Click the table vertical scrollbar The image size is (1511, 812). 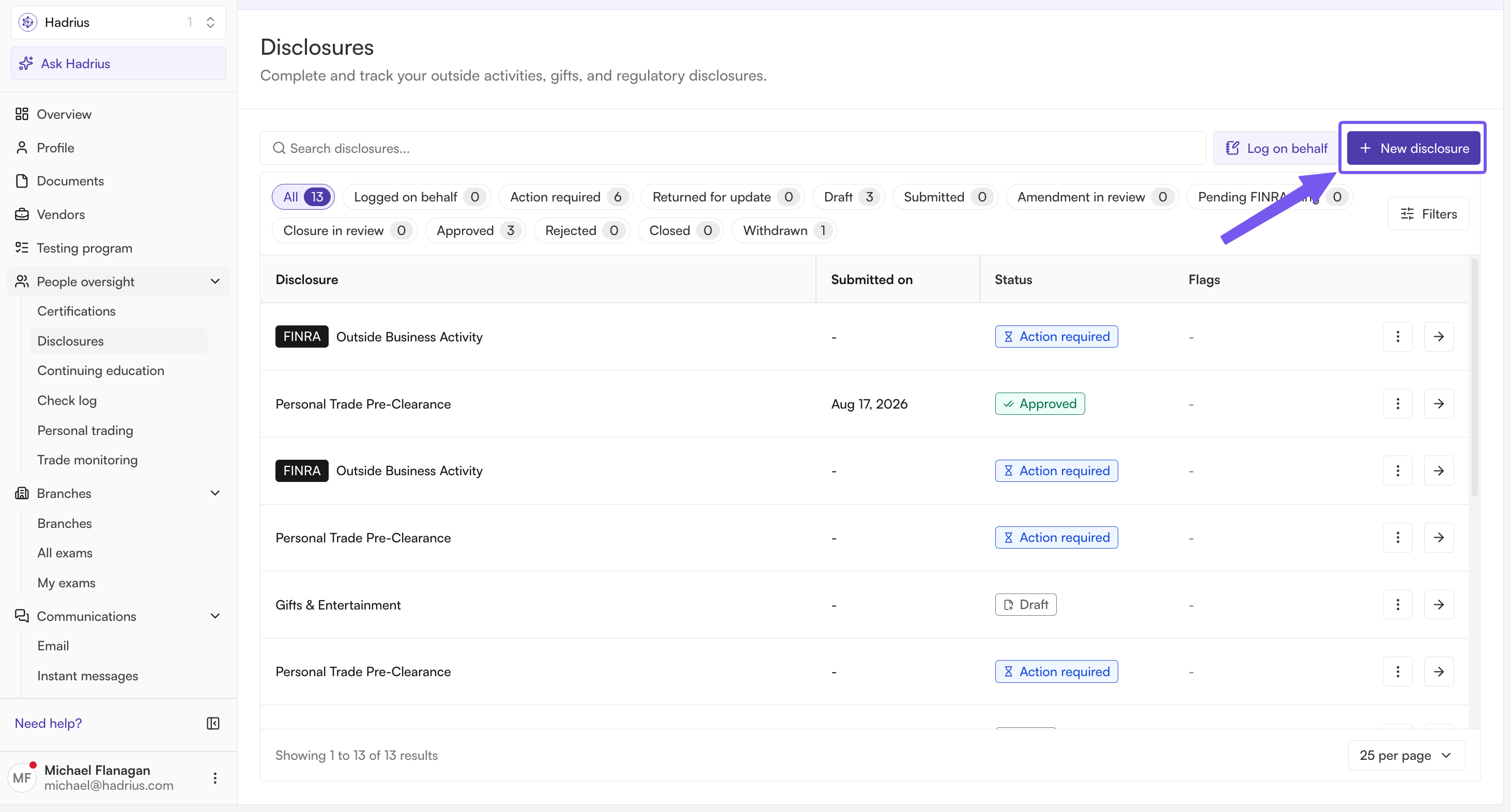coord(1474,378)
